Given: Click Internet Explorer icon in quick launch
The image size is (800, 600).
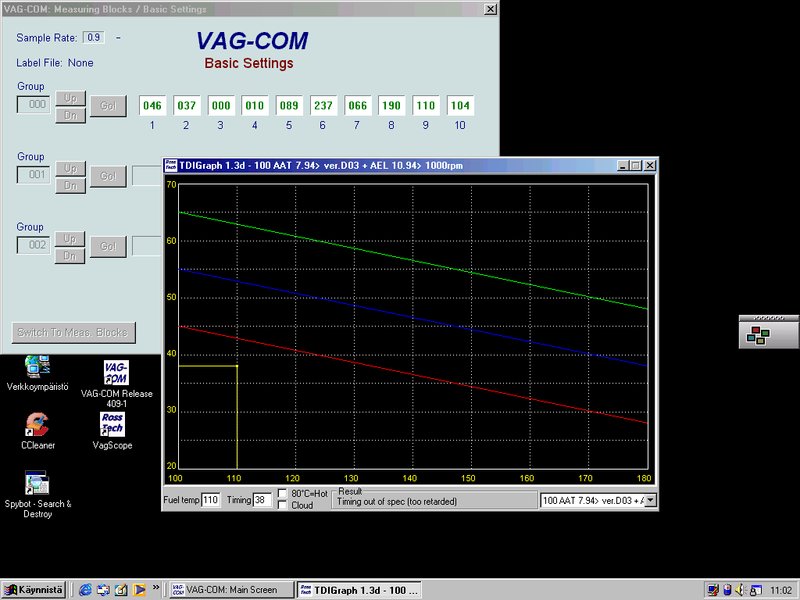Looking at the screenshot, I should 86,590.
